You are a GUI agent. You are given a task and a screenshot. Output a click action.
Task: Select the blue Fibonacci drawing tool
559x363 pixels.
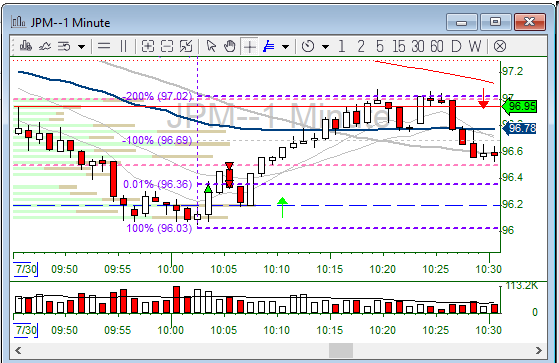(268, 46)
